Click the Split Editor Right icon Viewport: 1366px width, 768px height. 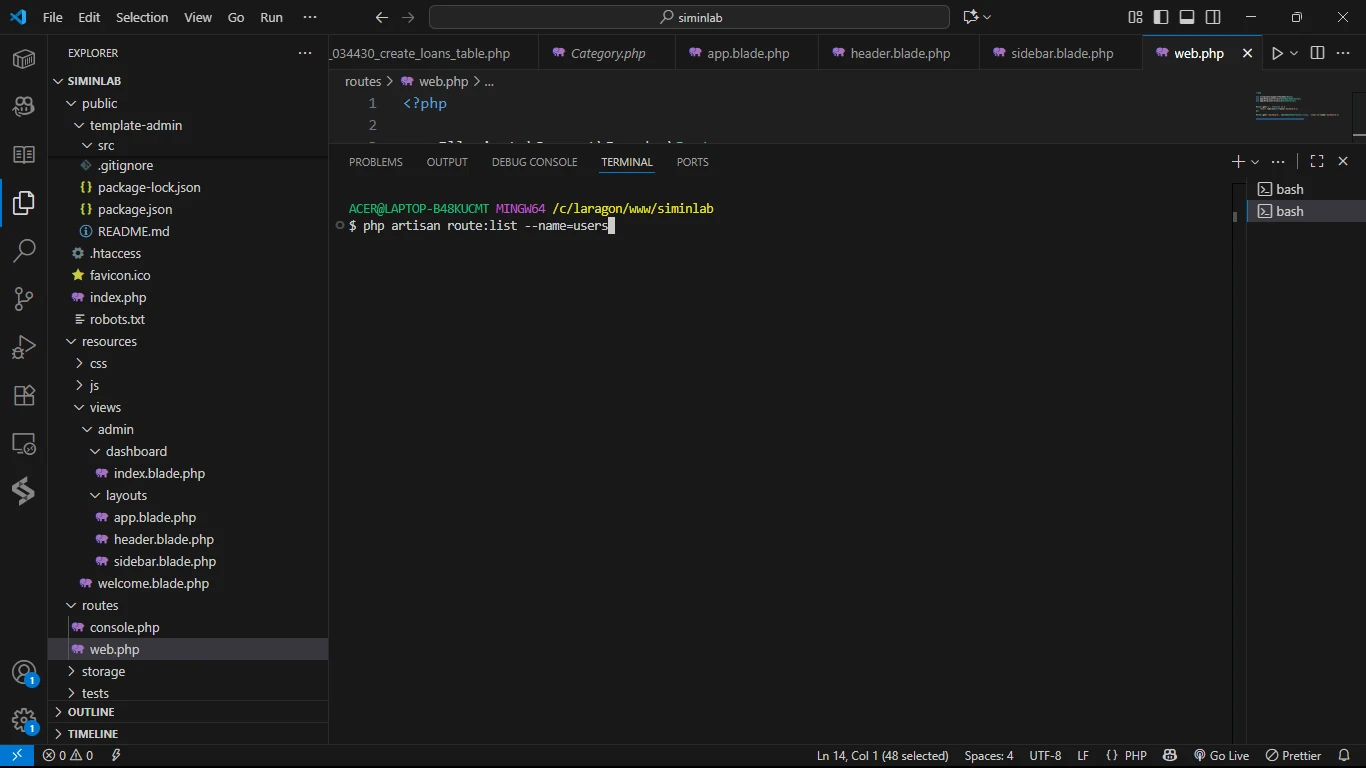1317,53
